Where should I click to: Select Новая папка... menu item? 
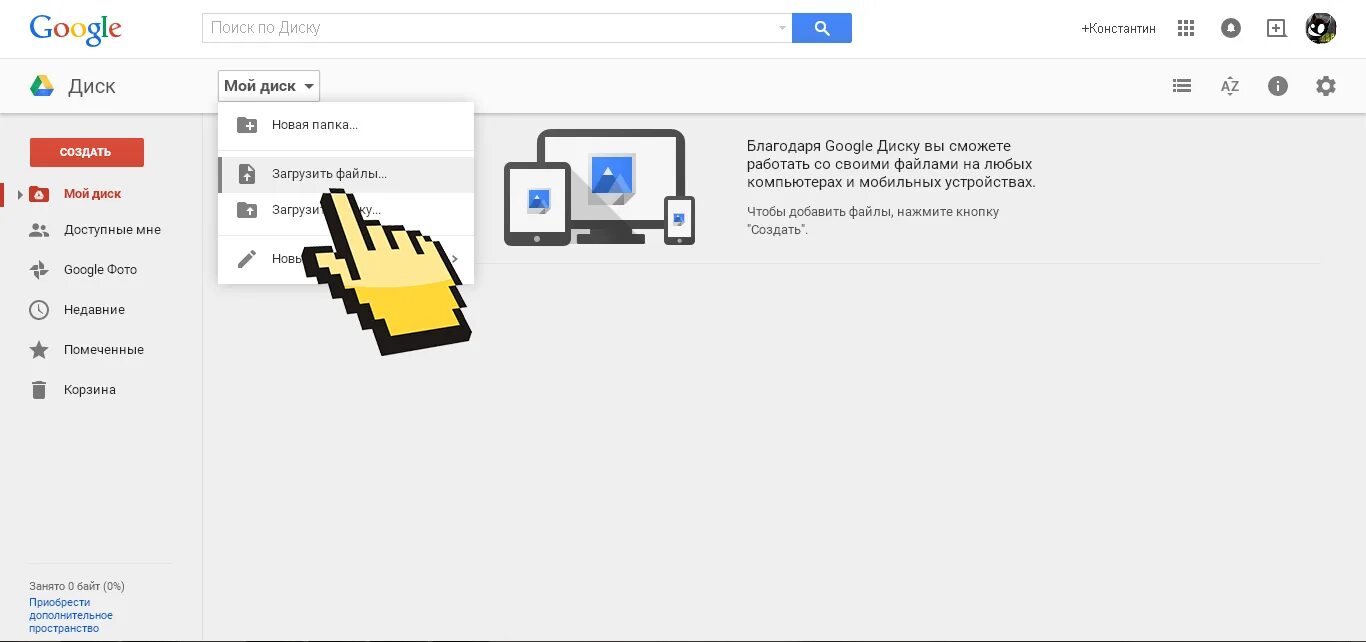pyautogui.click(x=346, y=125)
